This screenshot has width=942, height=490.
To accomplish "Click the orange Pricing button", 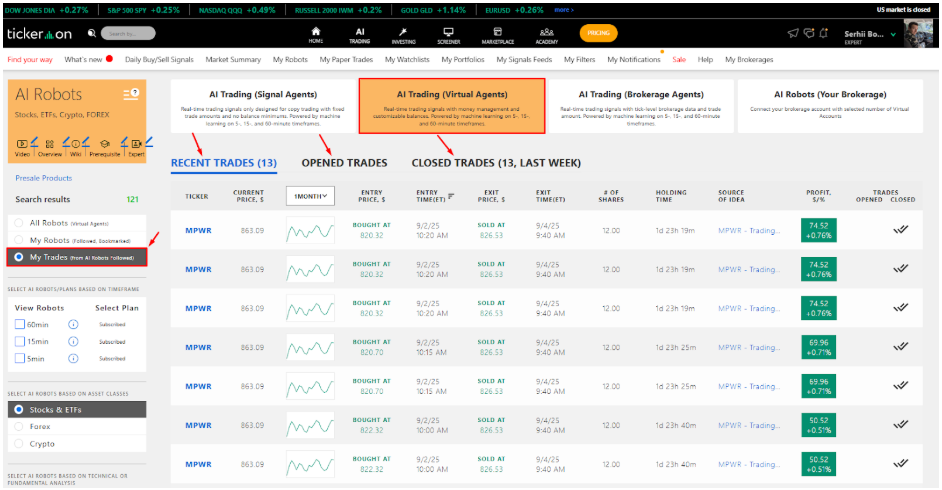I will (x=598, y=33).
